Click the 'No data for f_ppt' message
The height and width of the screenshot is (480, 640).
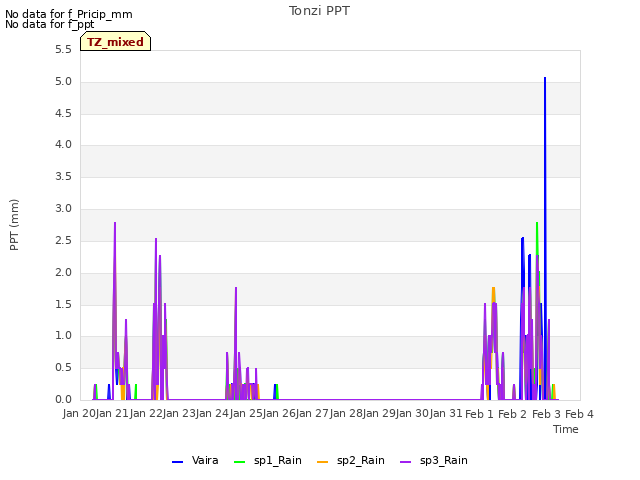point(49,24)
